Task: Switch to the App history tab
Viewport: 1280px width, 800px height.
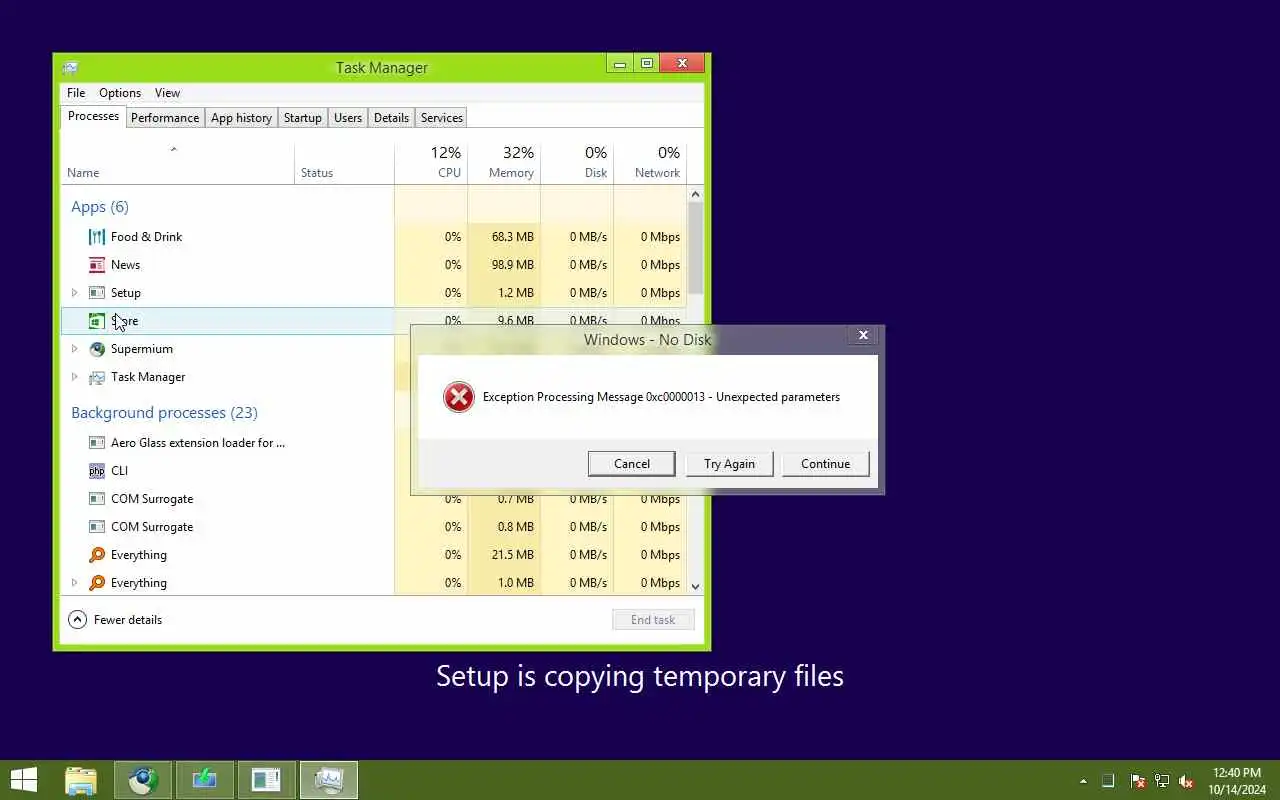Action: [241, 118]
